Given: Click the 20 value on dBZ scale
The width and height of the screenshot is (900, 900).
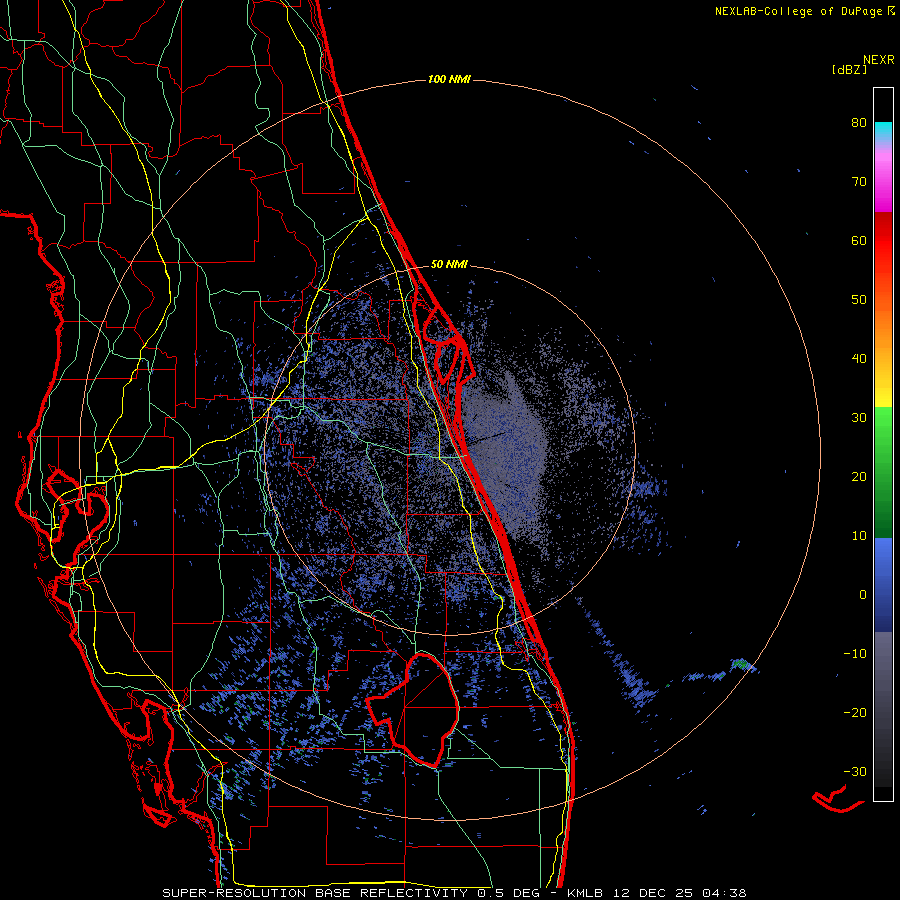Looking at the screenshot, I should pos(859,477).
